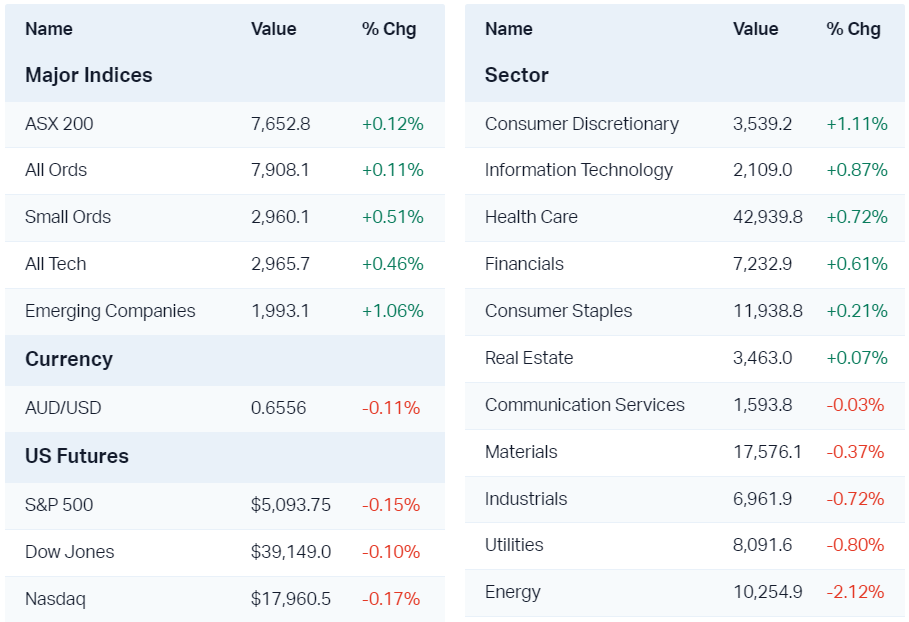
Task: Click the All Tech index name
Action: 56,264
